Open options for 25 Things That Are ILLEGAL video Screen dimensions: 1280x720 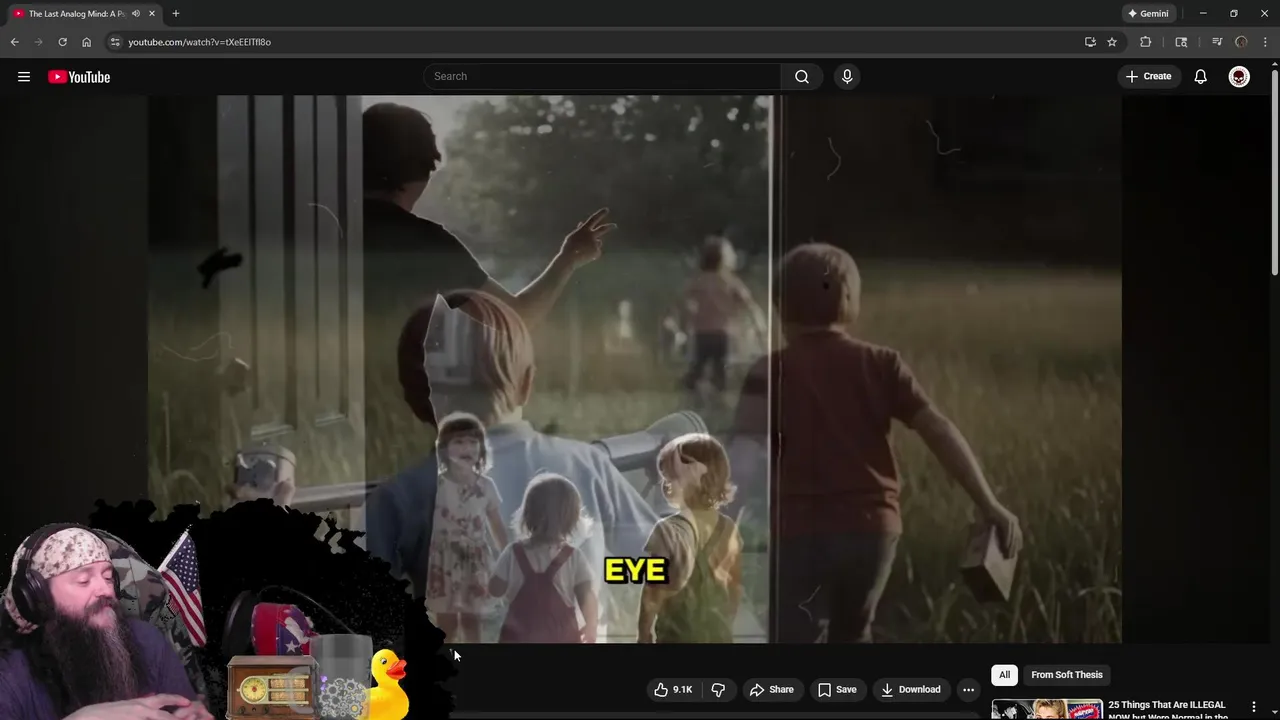point(1254,707)
